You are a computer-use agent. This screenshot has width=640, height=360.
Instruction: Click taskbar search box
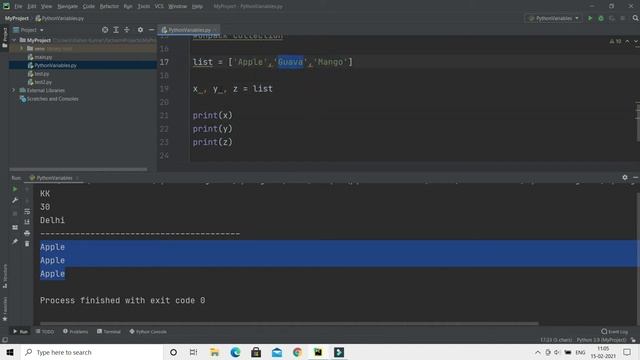[x=92, y=352]
